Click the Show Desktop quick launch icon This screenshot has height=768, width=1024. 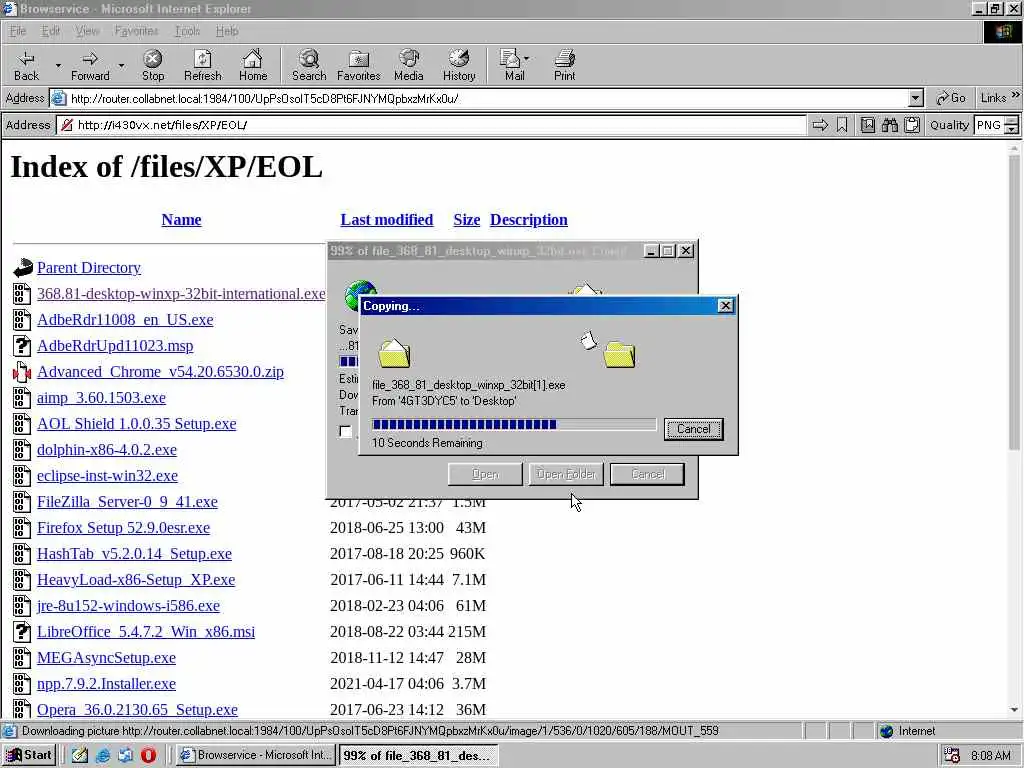80,755
